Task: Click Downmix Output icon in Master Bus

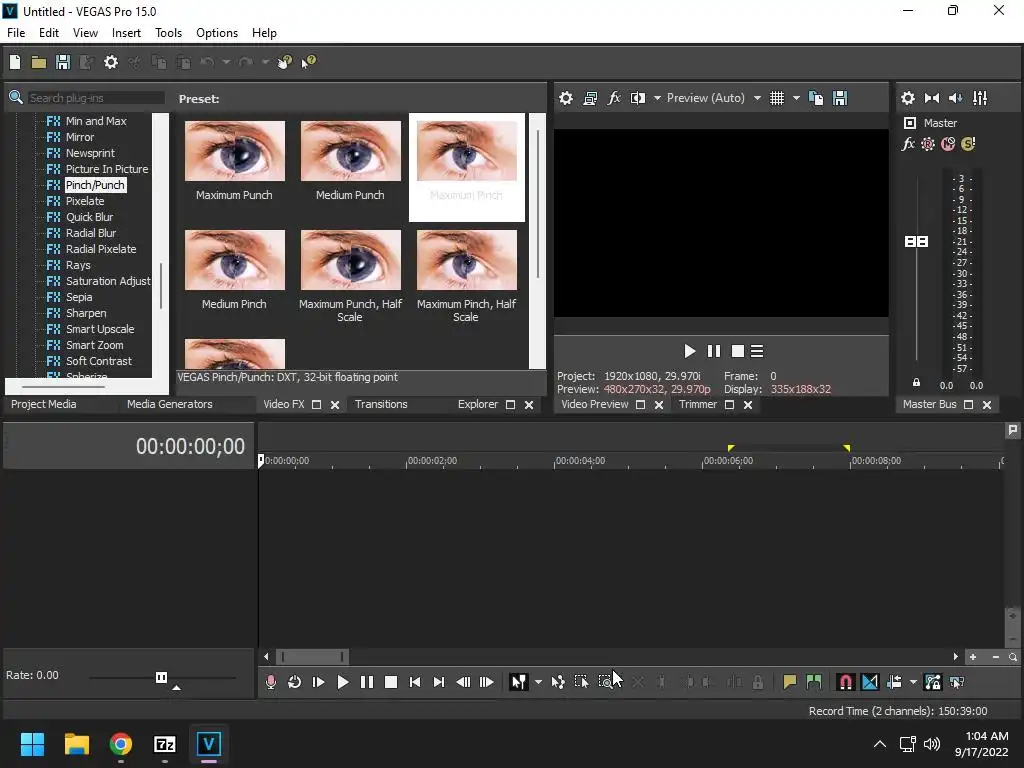Action: click(932, 98)
